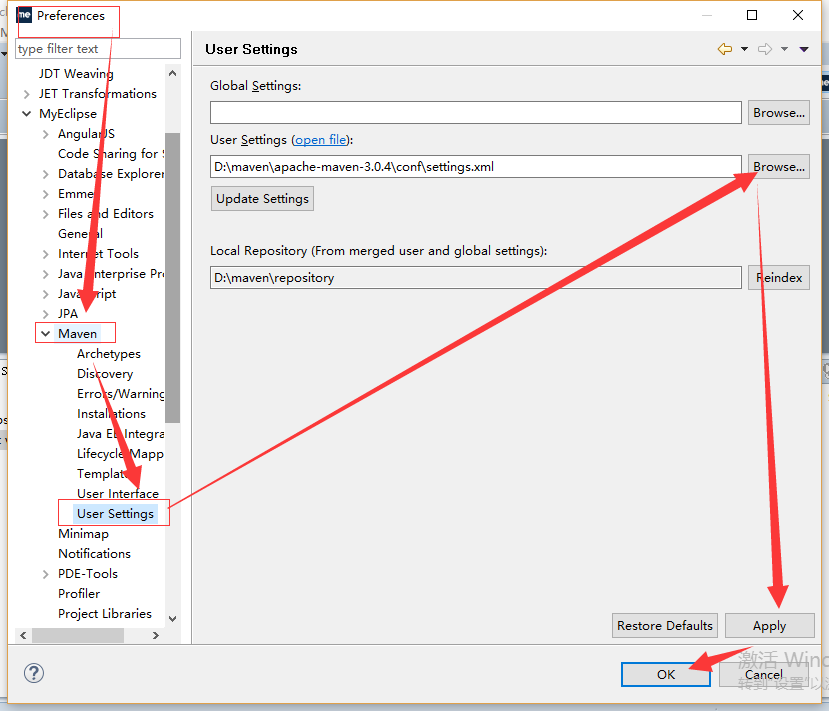
Task: Click the vertical scrollbar thumb in tree
Action: click(172, 278)
